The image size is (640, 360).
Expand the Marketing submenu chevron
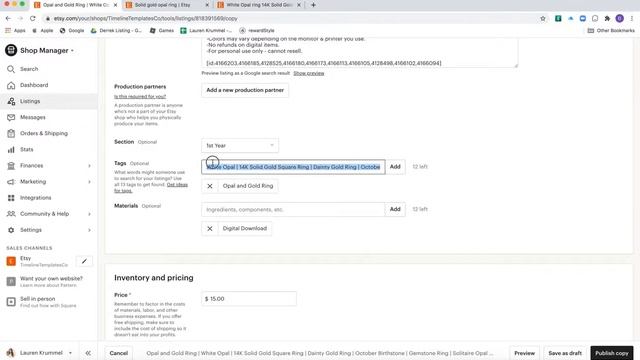(x=89, y=182)
